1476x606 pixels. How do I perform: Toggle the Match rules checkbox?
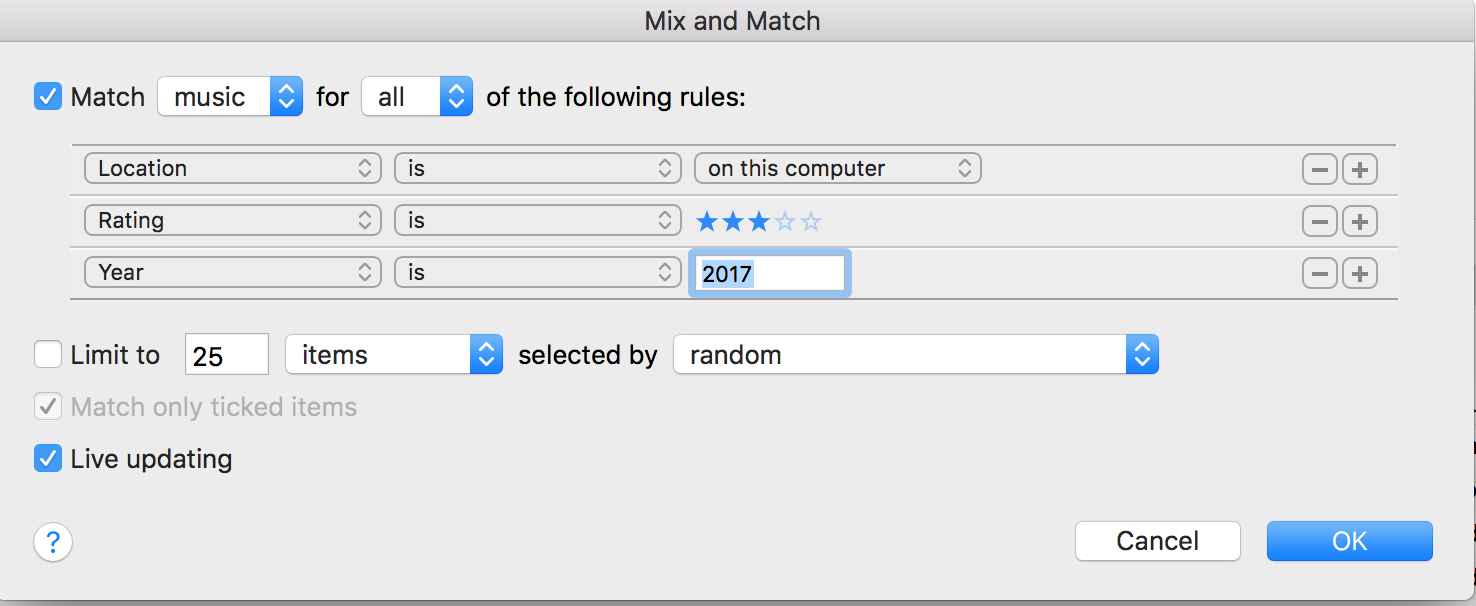pyautogui.click(x=48, y=97)
